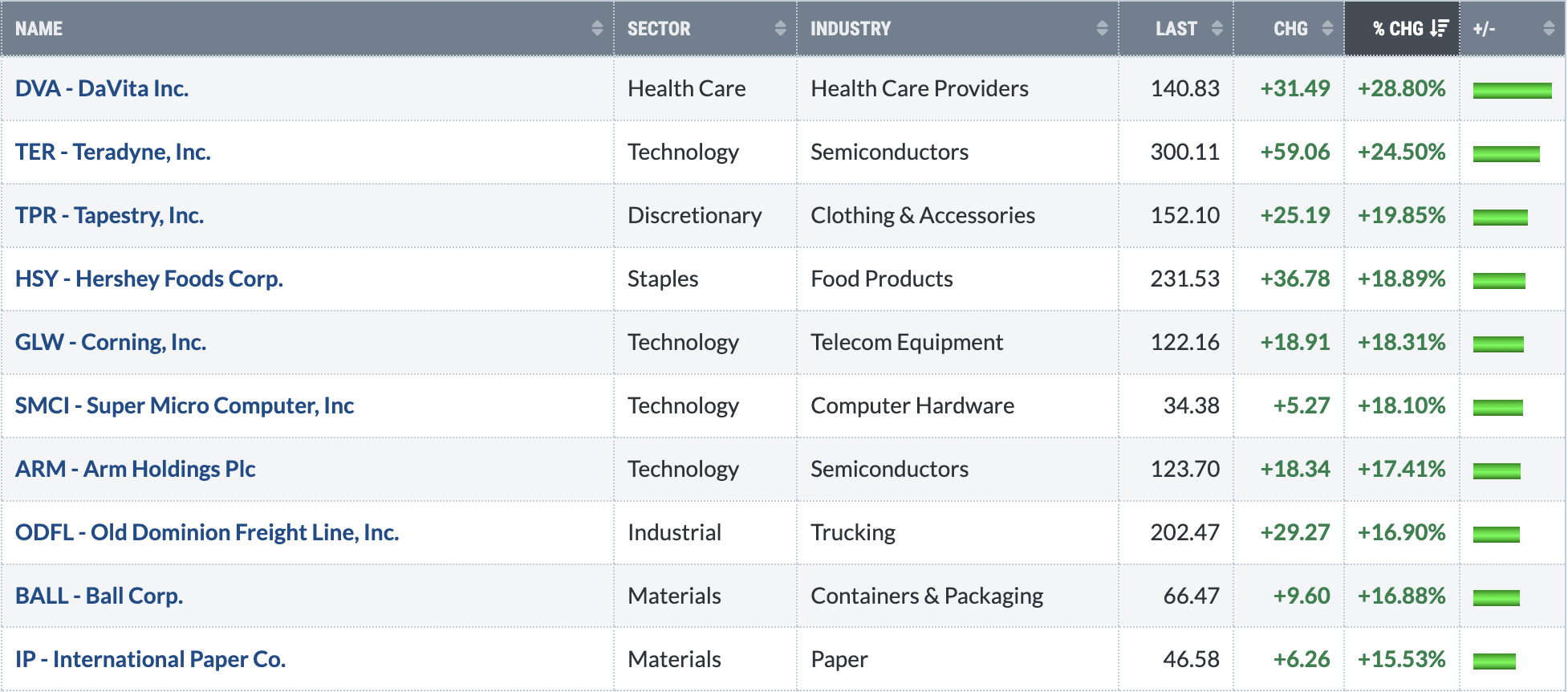The image size is (1568, 692).
Task: Sort table by the INDUSTRY header label
Action: pos(851,29)
